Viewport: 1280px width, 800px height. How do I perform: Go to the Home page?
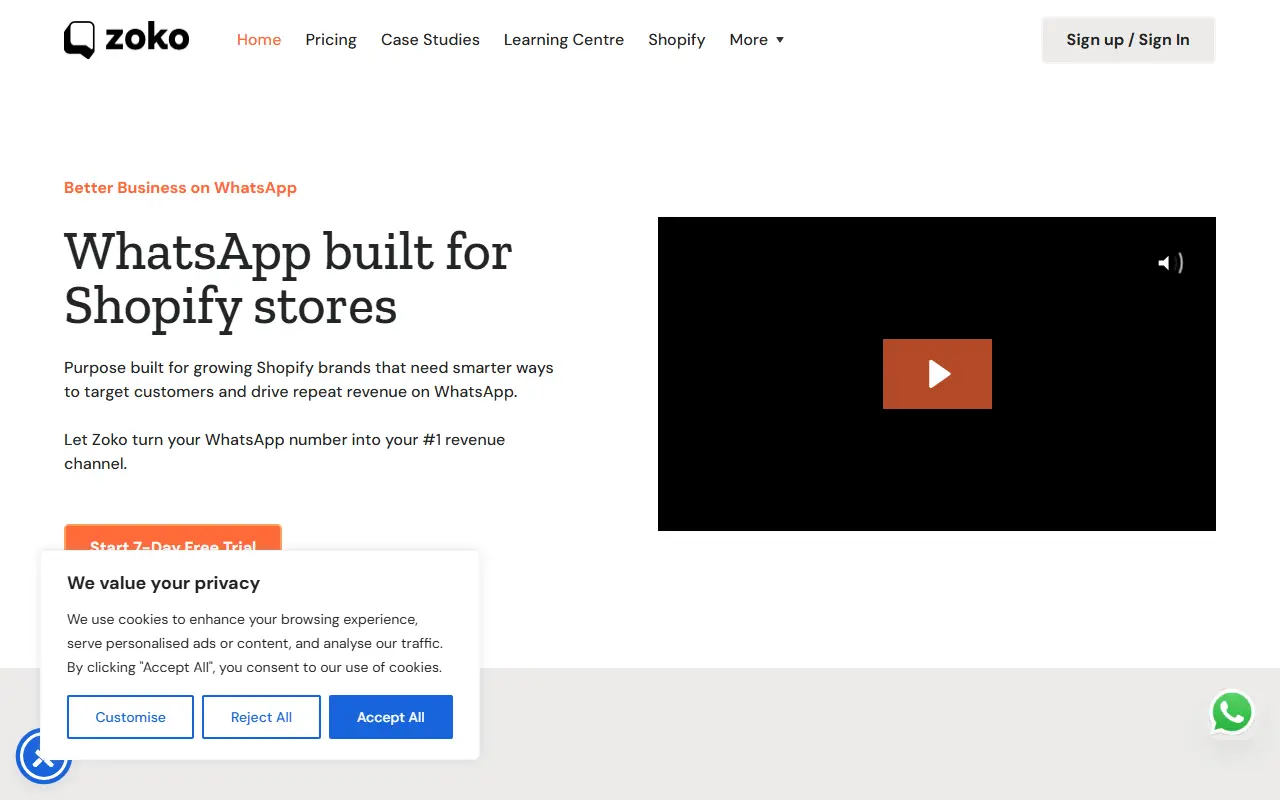[x=259, y=40]
